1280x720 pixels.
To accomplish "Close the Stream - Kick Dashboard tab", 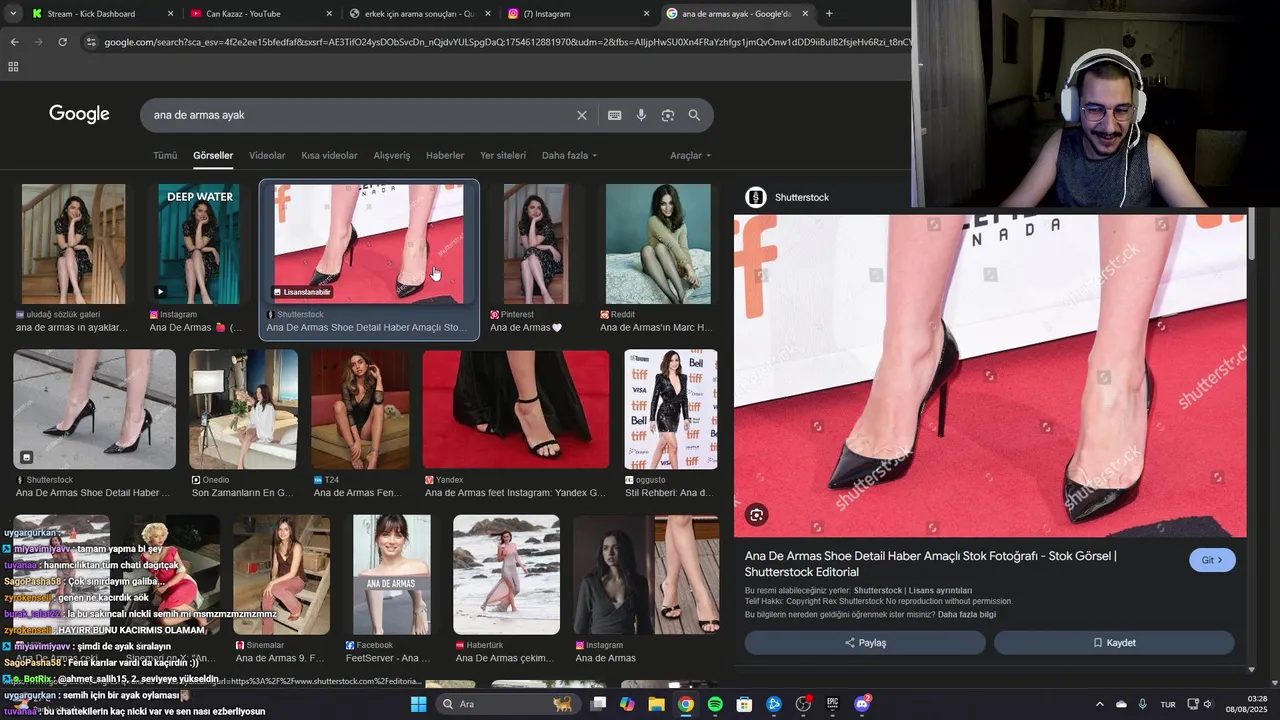I will (x=170, y=14).
